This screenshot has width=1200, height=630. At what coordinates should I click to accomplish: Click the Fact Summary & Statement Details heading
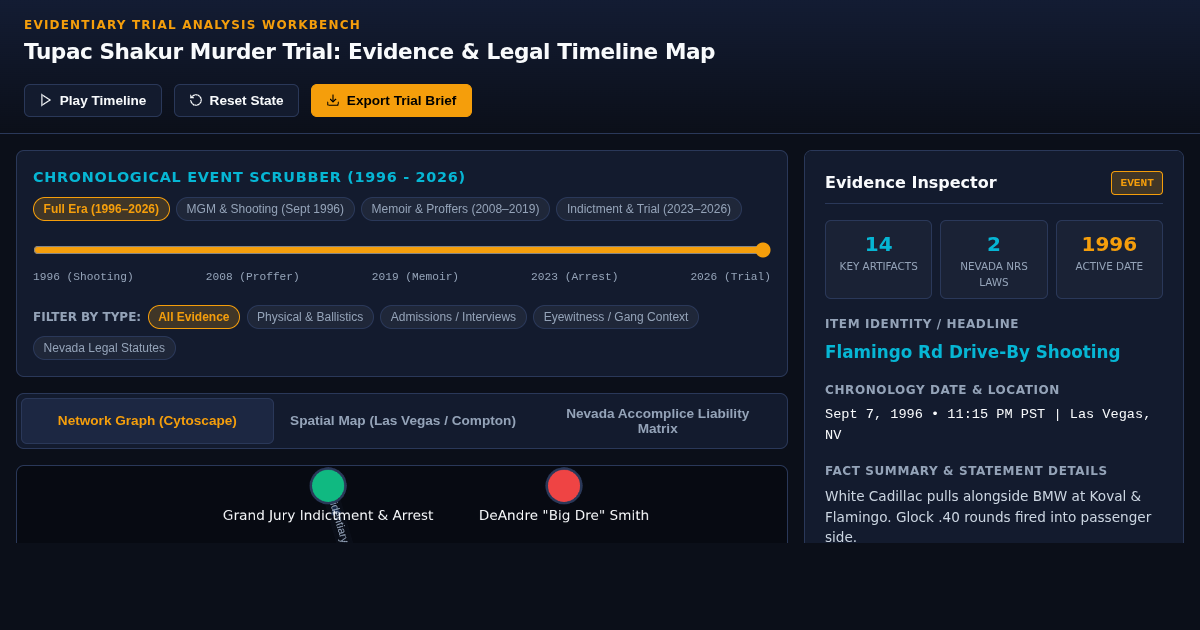(966, 471)
